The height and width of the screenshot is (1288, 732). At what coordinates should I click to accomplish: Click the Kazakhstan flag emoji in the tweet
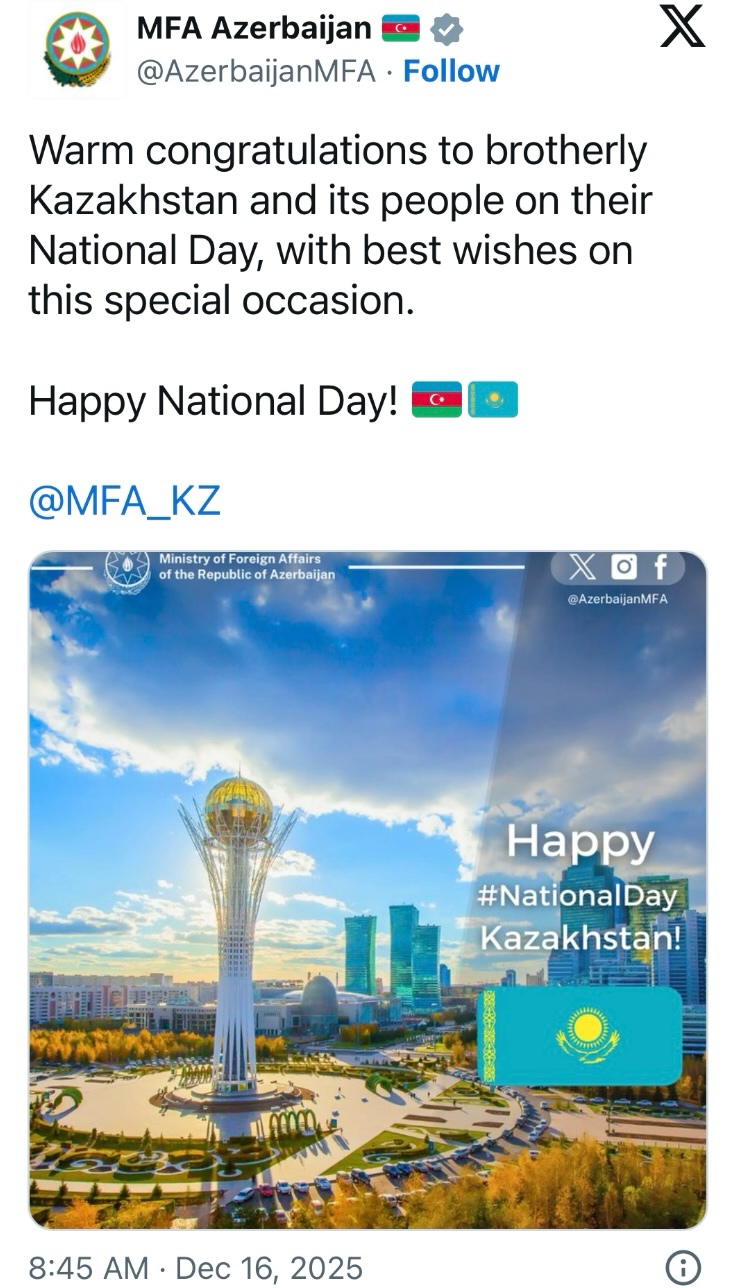pos(493,400)
